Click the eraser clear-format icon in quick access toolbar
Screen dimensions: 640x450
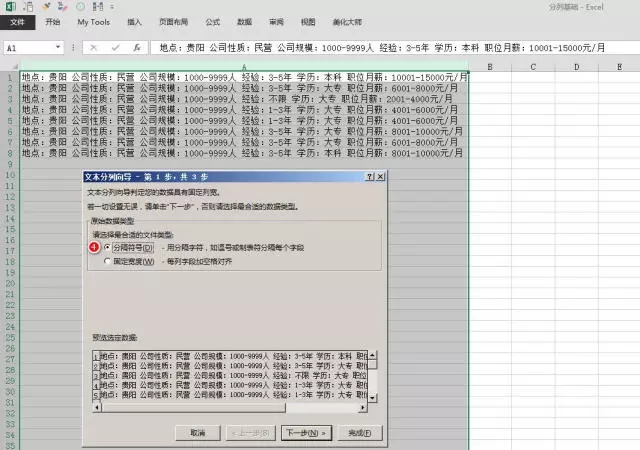tap(62, 6)
